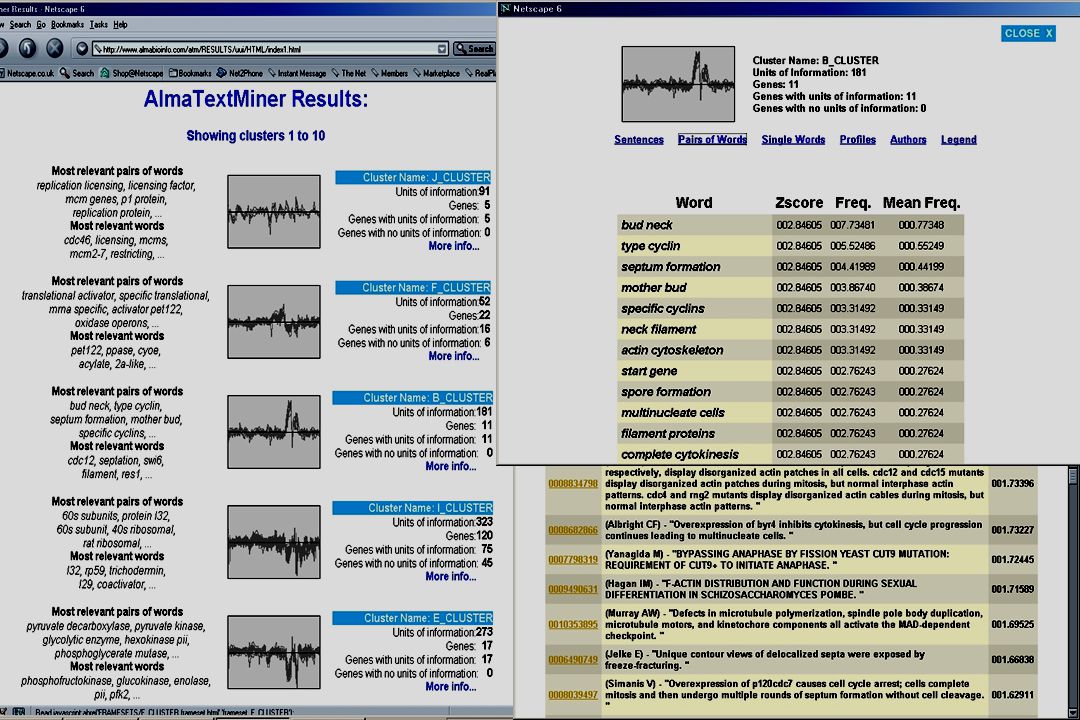
Task: Click the sentences list vertical scrollbar
Action: [1073, 593]
